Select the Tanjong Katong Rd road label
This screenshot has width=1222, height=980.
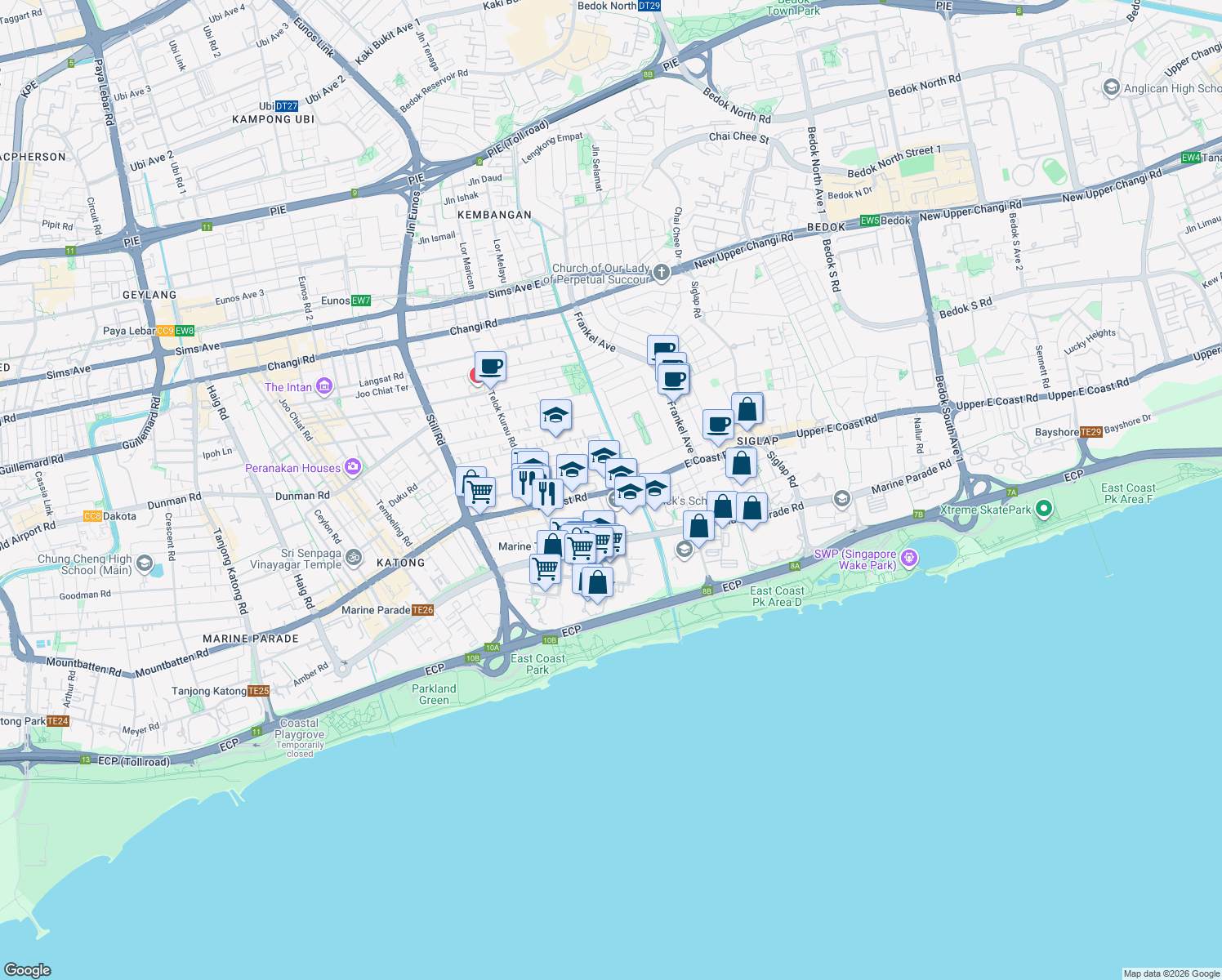coord(230,571)
